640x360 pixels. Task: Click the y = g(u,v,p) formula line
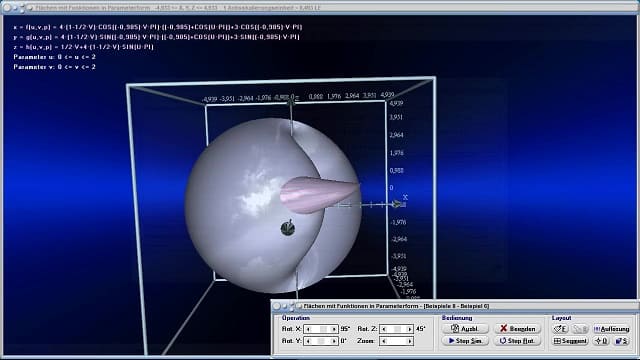click(156, 37)
